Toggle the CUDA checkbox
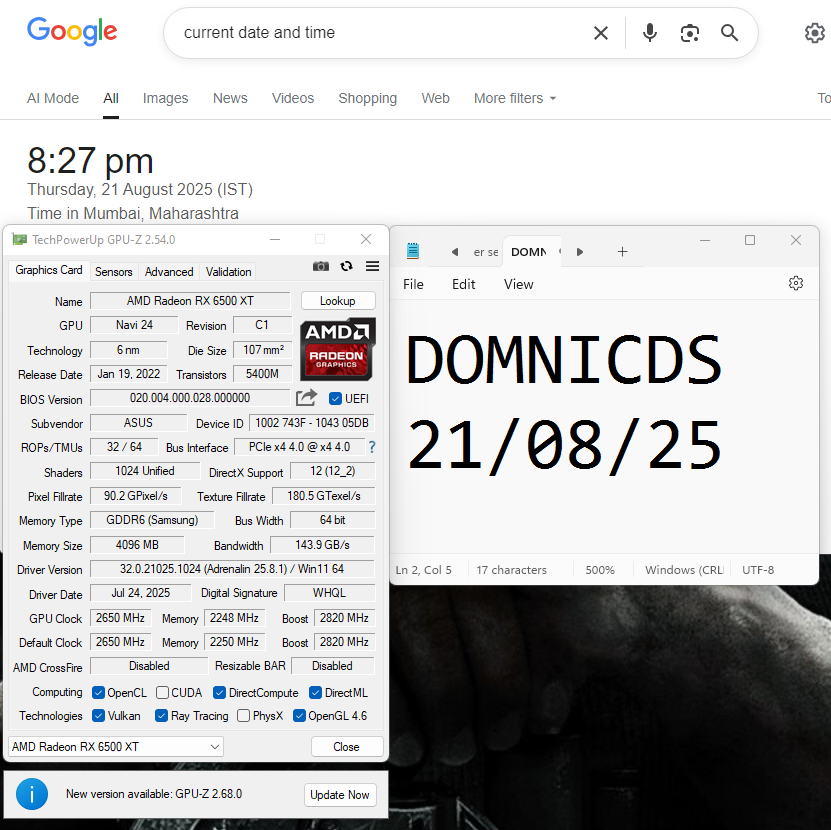The image size is (831, 830). coord(162,693)
